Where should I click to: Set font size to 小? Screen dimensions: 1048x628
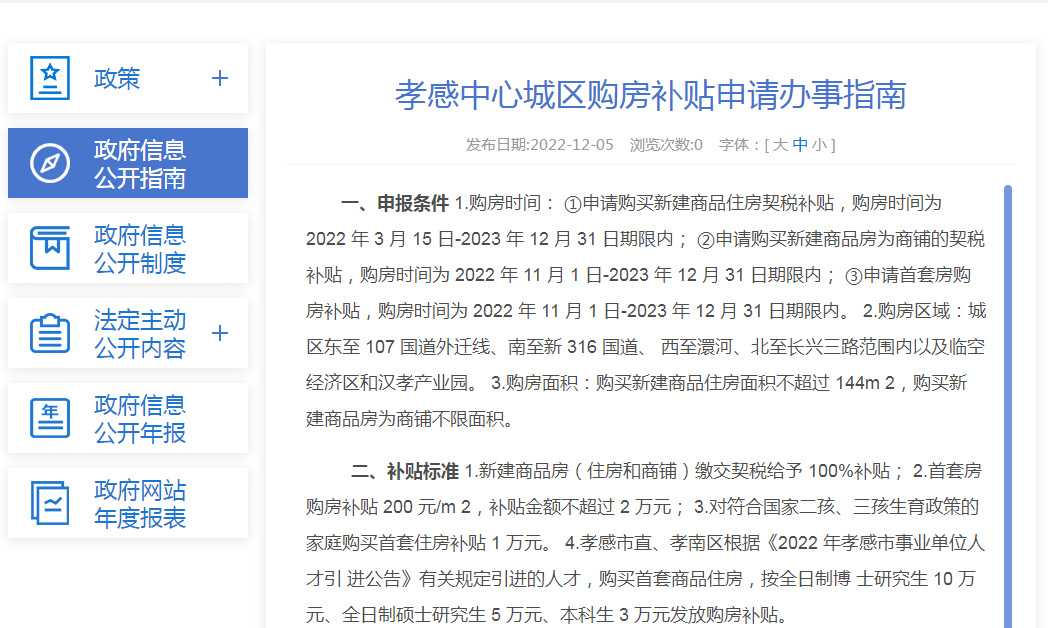point(819,145)
